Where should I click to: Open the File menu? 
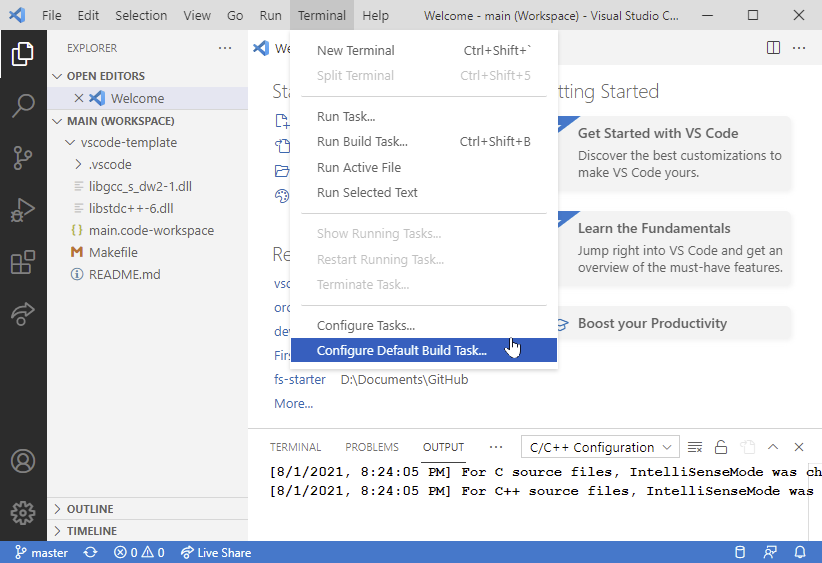click(51, 15)
